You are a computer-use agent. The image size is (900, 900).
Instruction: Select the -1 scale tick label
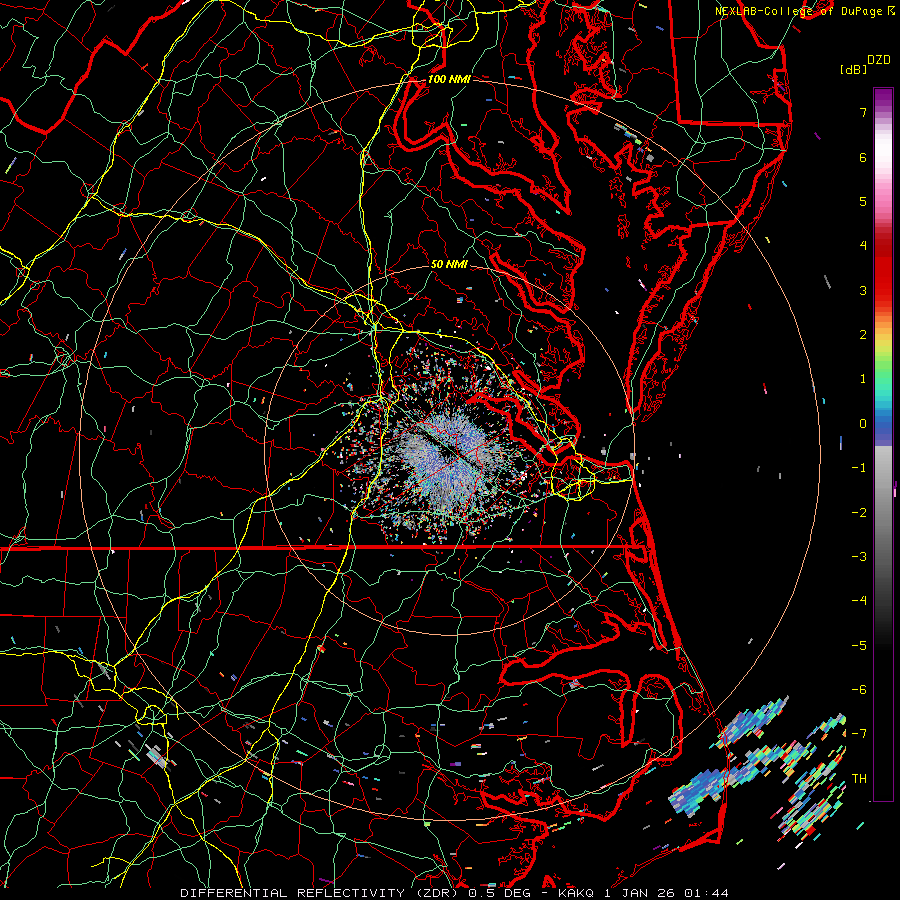coord(859,468)
